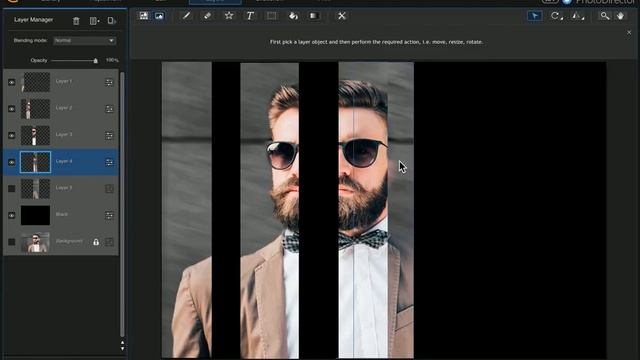This screenshot has height=360, width=640.
Task: Click the layer list vertical scrollbar
Action: pyautogui.click(x=122, y=204)
